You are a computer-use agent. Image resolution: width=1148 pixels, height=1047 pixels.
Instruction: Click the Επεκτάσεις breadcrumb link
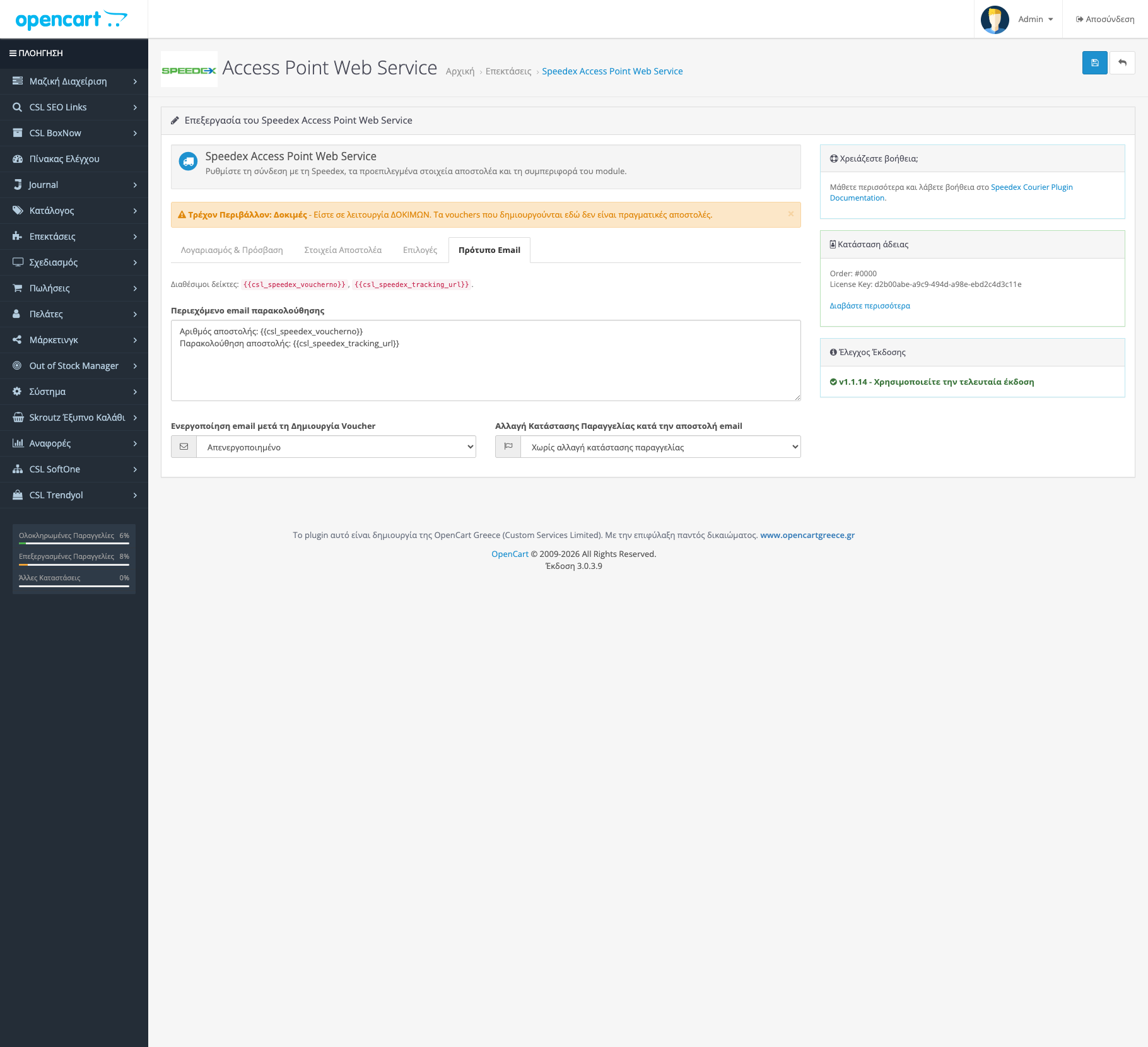508,72
